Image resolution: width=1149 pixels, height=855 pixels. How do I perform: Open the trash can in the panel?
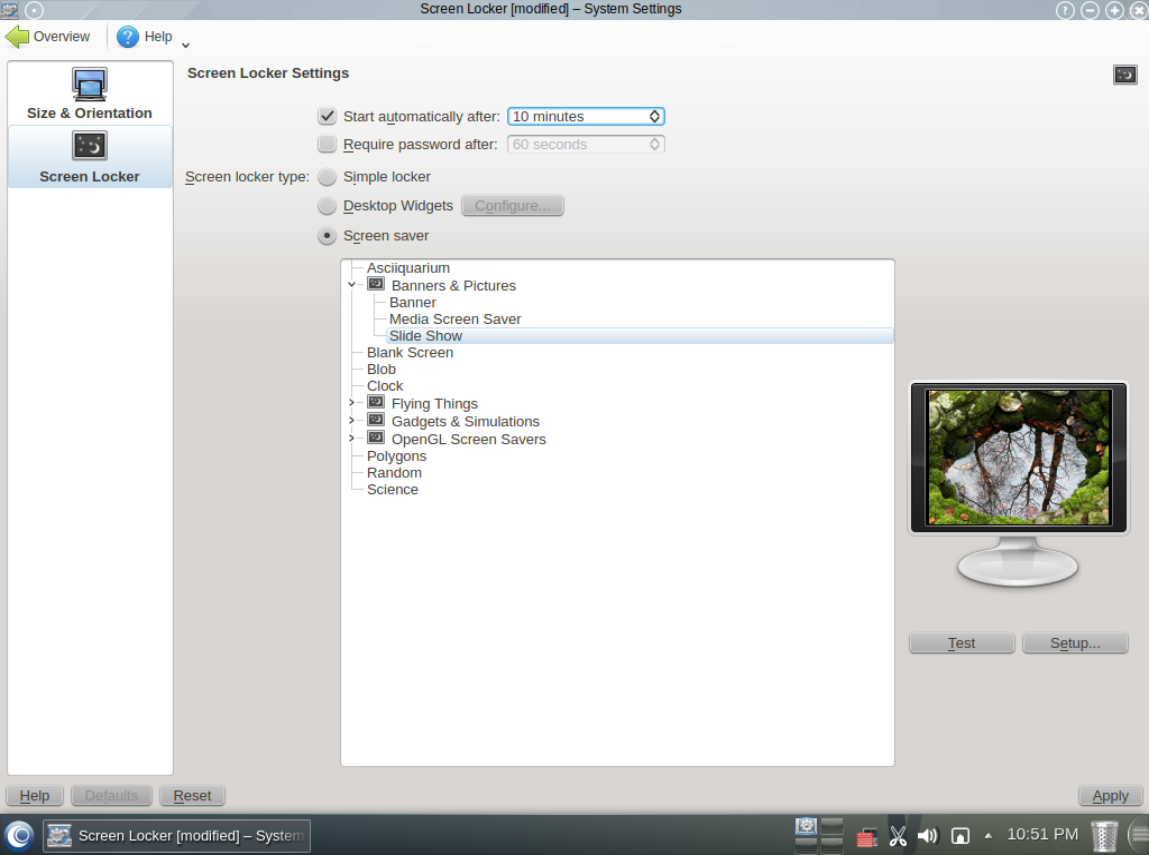coord(1104,835)
